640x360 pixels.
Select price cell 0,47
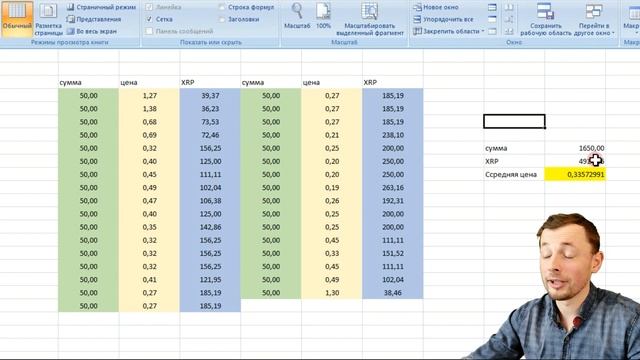[x=149, y=200]
